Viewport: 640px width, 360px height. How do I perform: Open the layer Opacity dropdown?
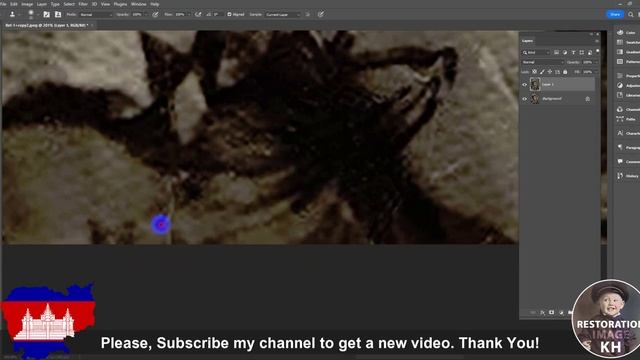point(596,62)
